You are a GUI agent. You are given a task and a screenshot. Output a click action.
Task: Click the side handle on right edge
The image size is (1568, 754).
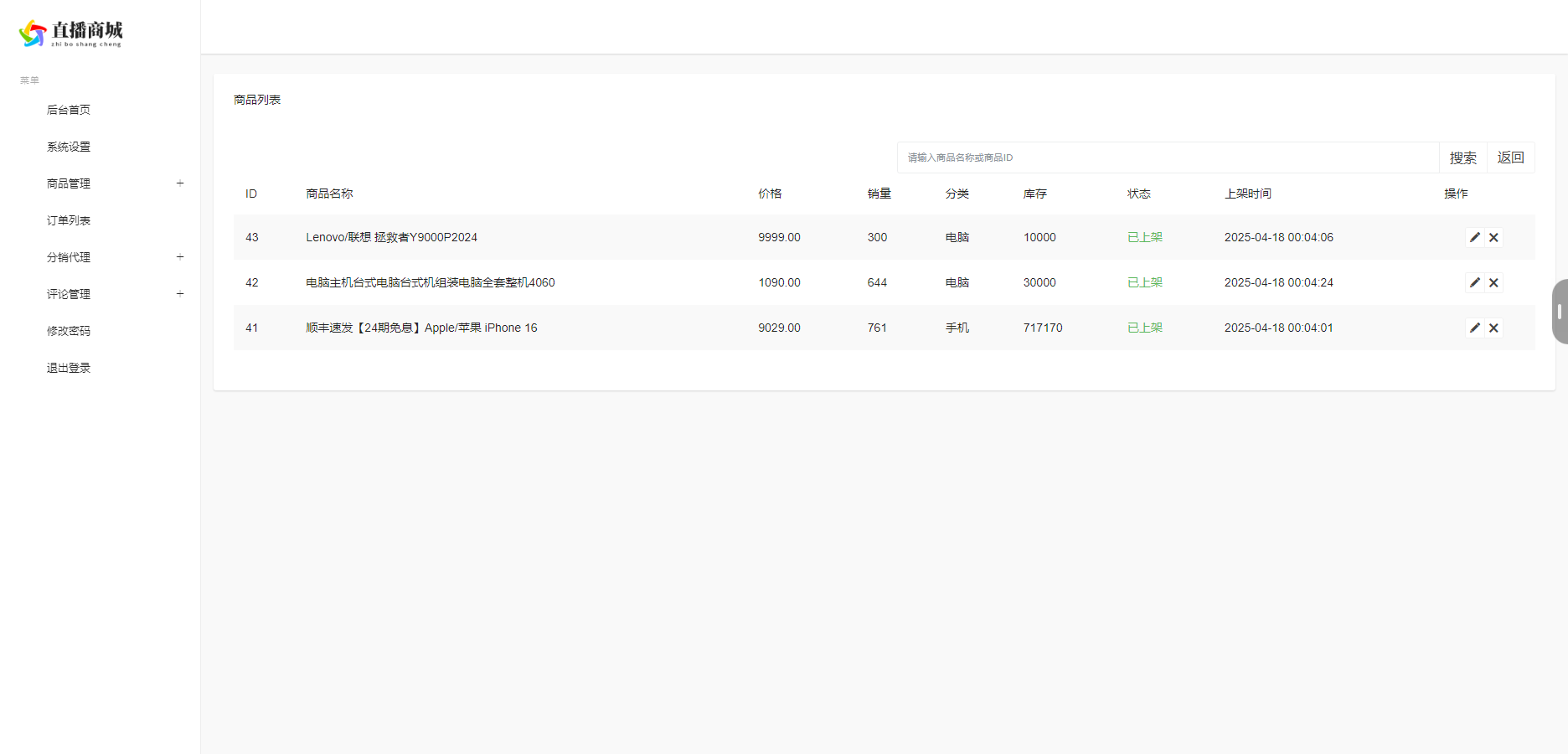click(x=1560, y=312)
